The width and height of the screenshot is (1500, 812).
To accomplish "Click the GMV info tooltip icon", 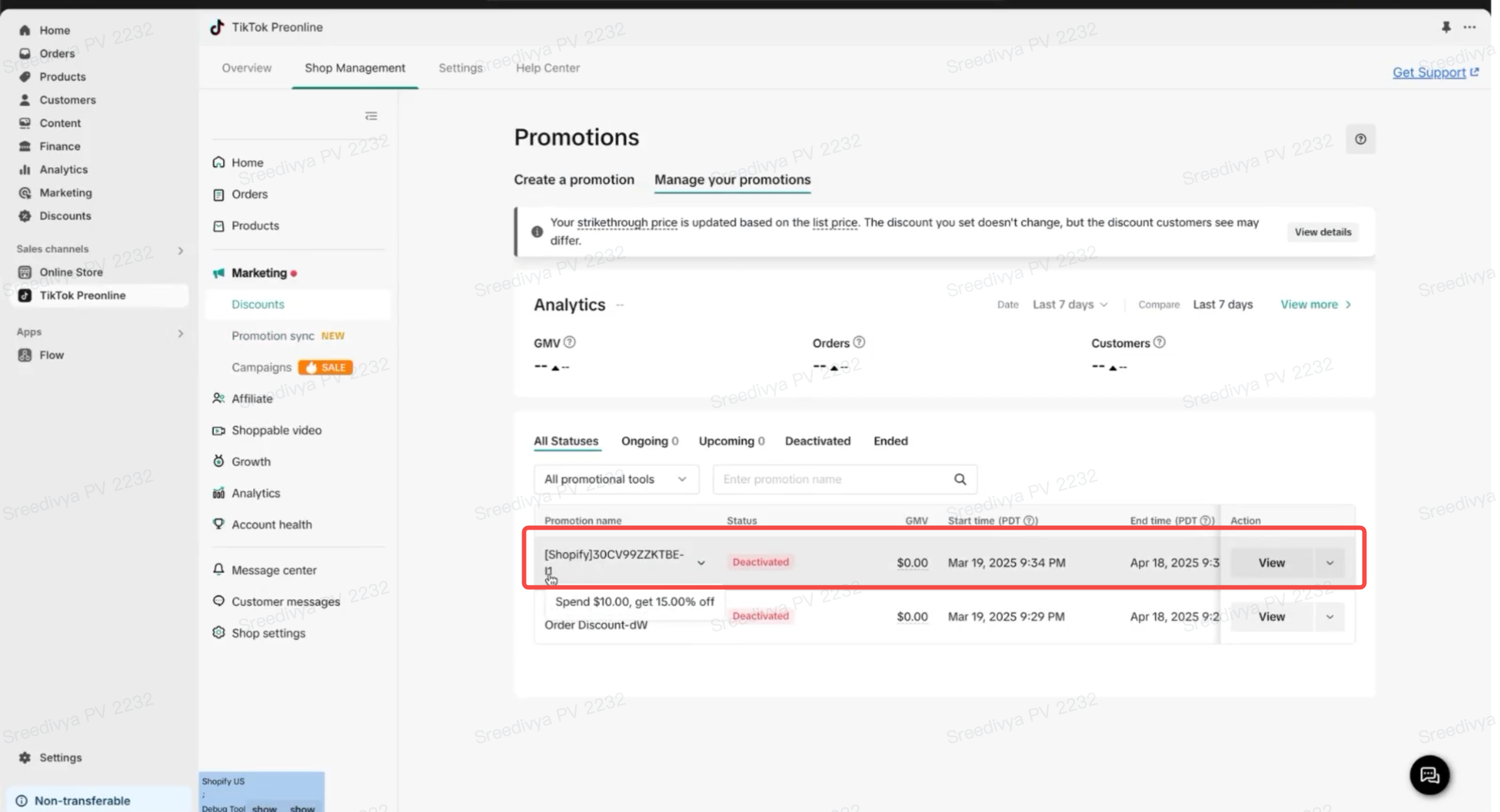I will [569, 343].
